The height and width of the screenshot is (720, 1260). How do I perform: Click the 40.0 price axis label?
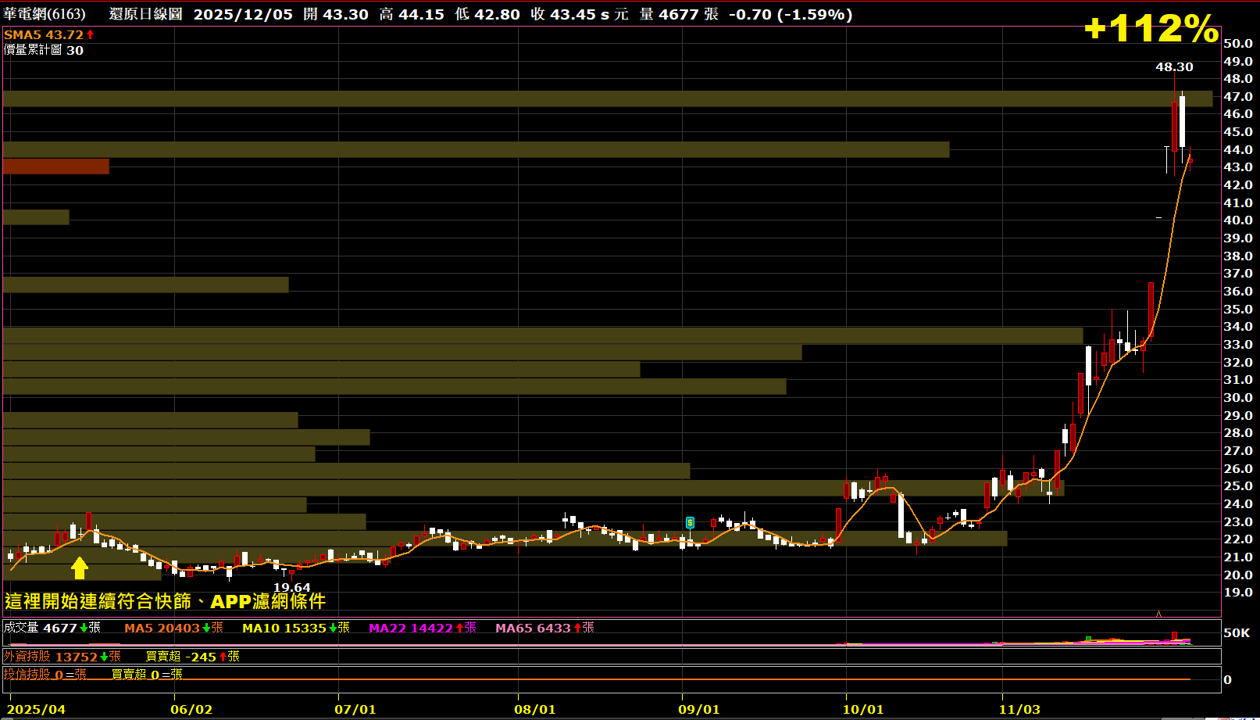[1238, 220]
